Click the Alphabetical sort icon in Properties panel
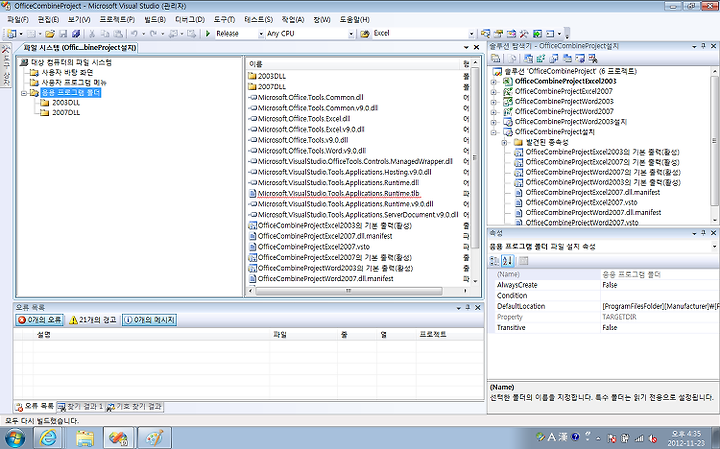 coord(507,261)
